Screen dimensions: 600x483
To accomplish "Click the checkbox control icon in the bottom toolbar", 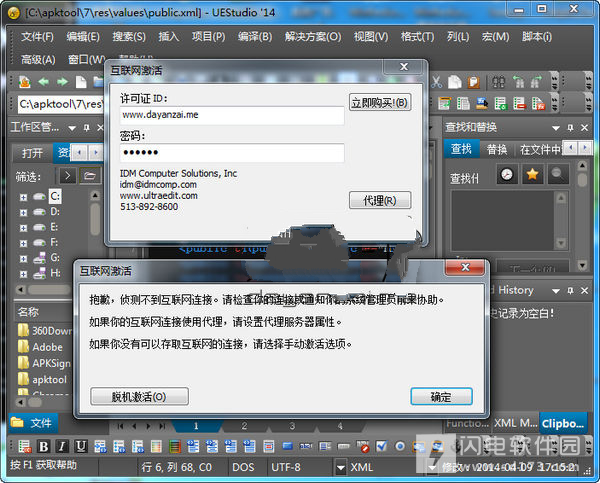I will (381, 446).
